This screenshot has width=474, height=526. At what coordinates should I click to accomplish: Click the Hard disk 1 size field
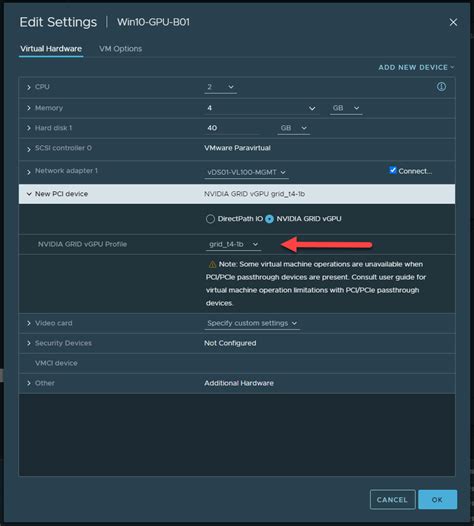tap(231, 128)
